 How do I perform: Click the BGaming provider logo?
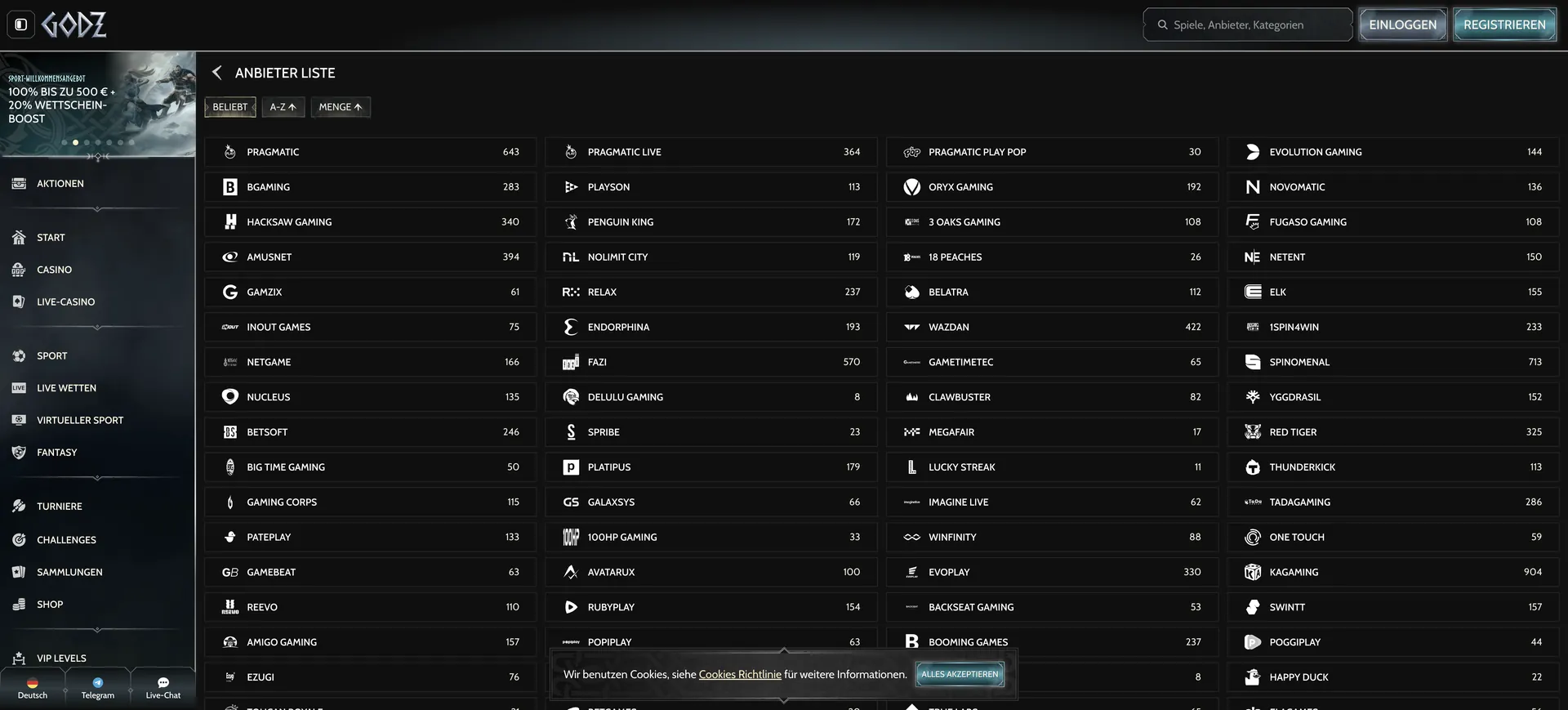[230, 187]
